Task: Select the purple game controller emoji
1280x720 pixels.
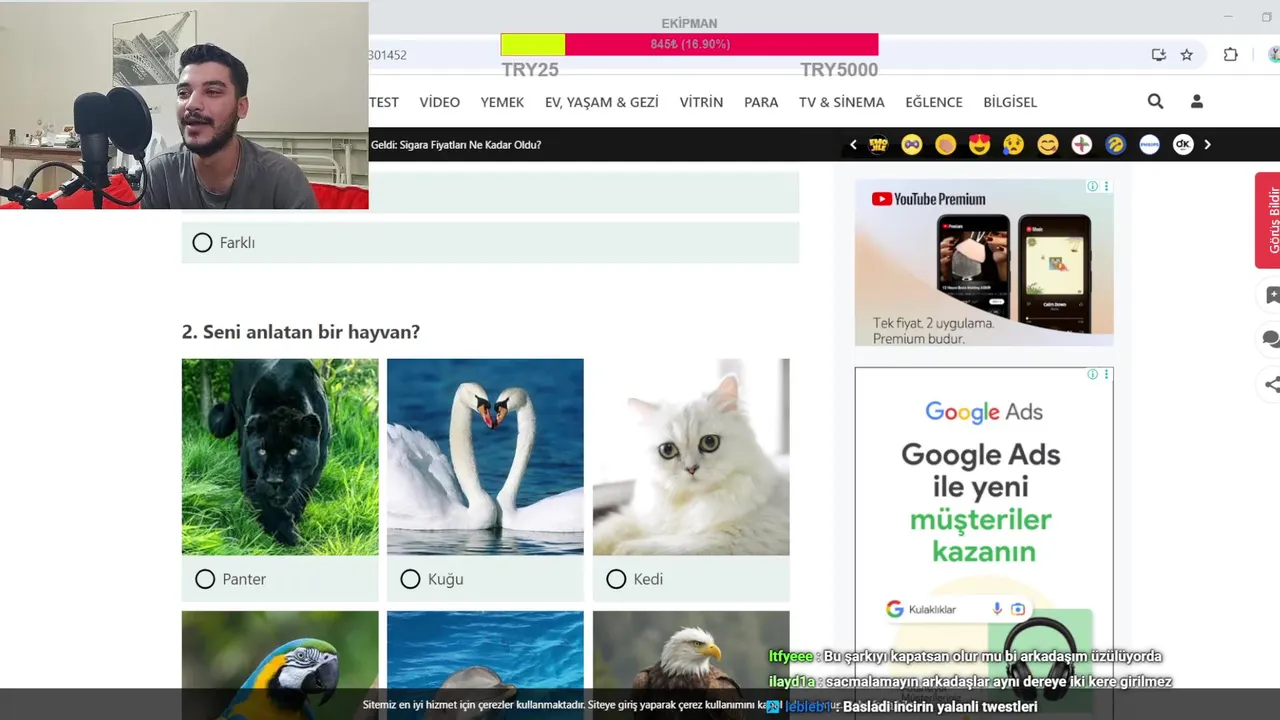Action: point(912,145)
